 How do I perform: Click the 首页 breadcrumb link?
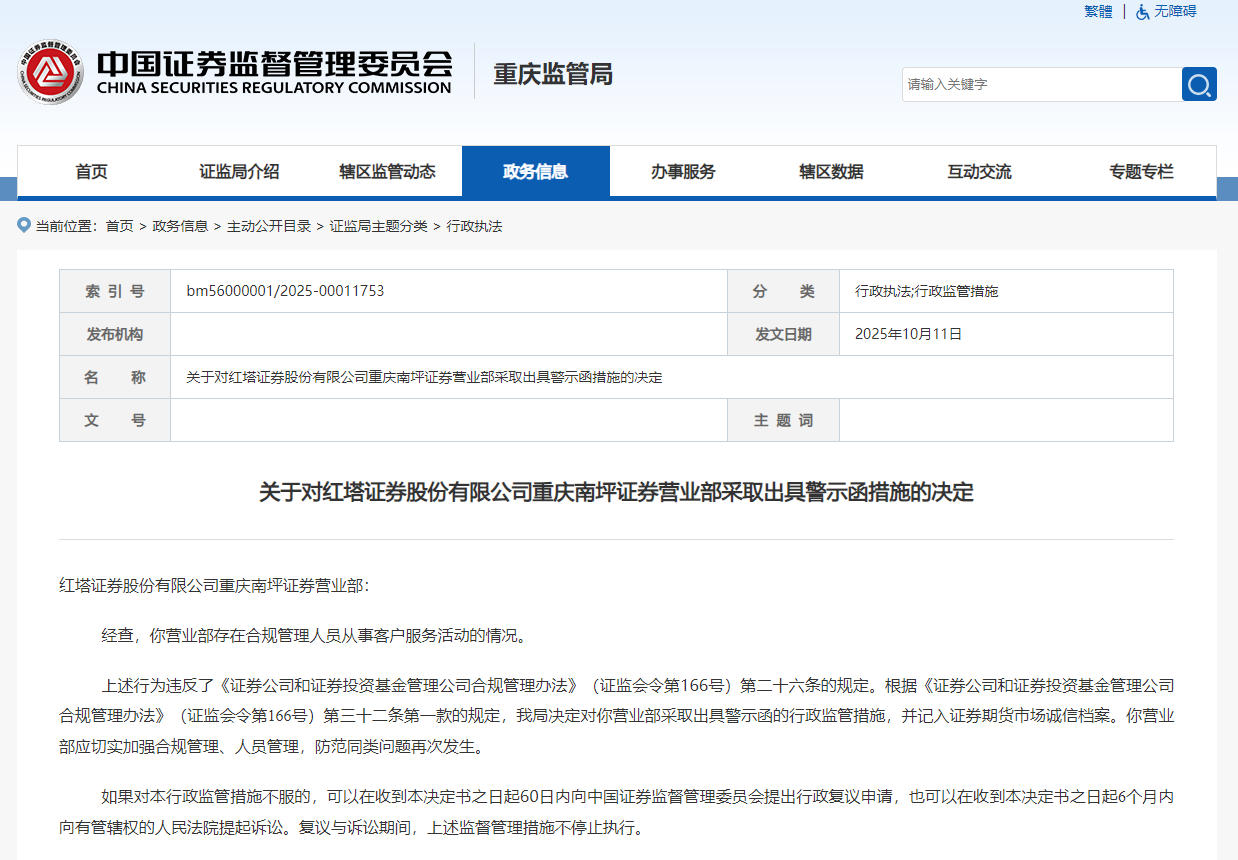coord(119,226)
